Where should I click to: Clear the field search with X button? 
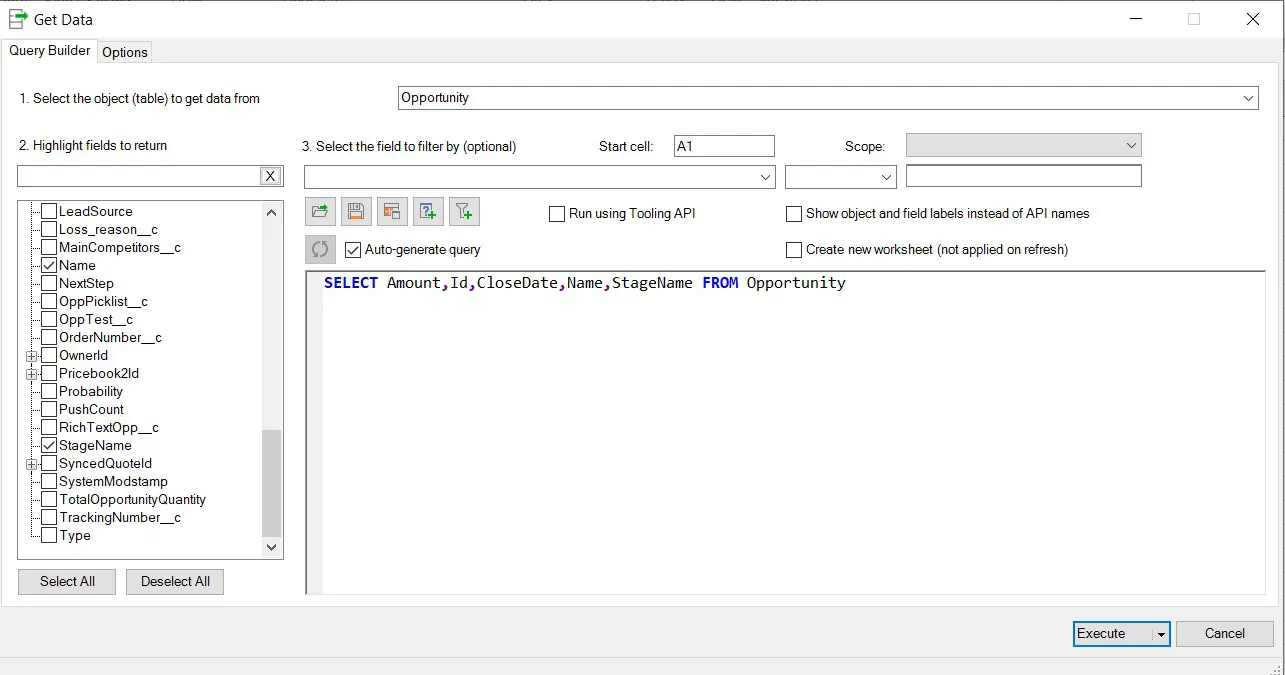270,176
